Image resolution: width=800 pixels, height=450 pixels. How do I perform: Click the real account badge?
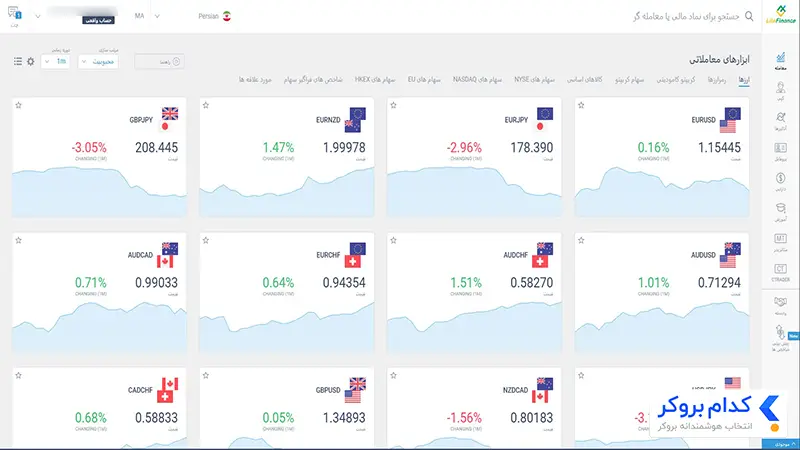tap(98, 20)
